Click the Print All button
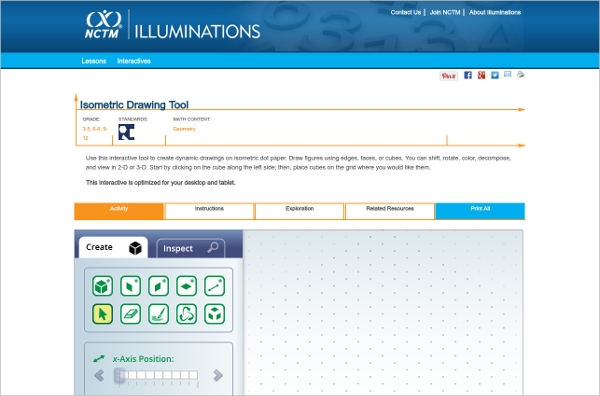Image resolution: width=600 pixels, height=396 pixels. click(480, 211)
